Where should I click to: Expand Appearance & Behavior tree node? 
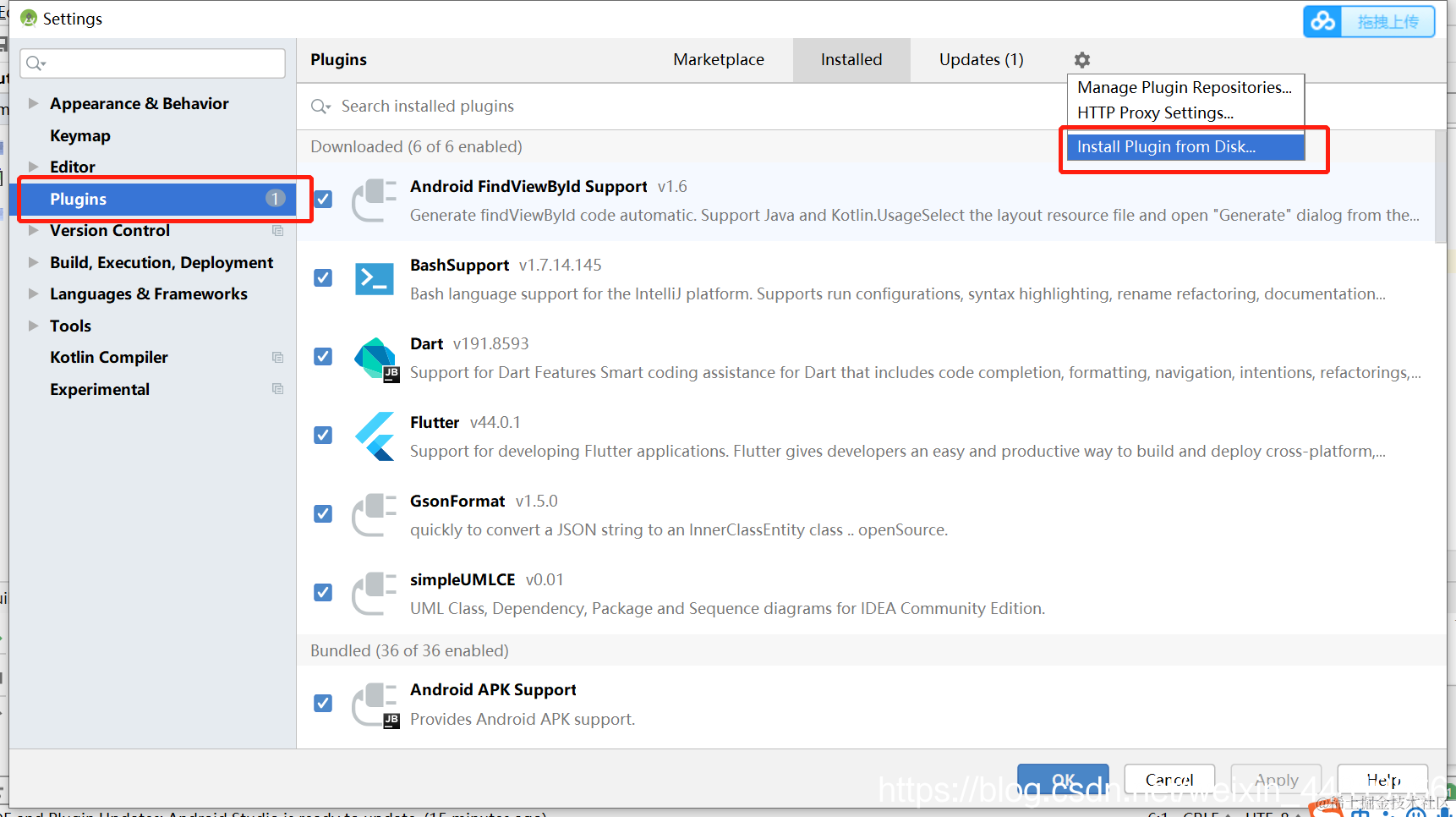click(33, 103)
